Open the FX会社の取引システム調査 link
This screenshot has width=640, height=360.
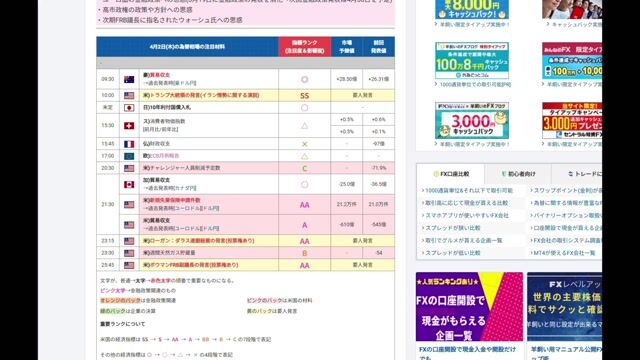(x=567, y=240)
